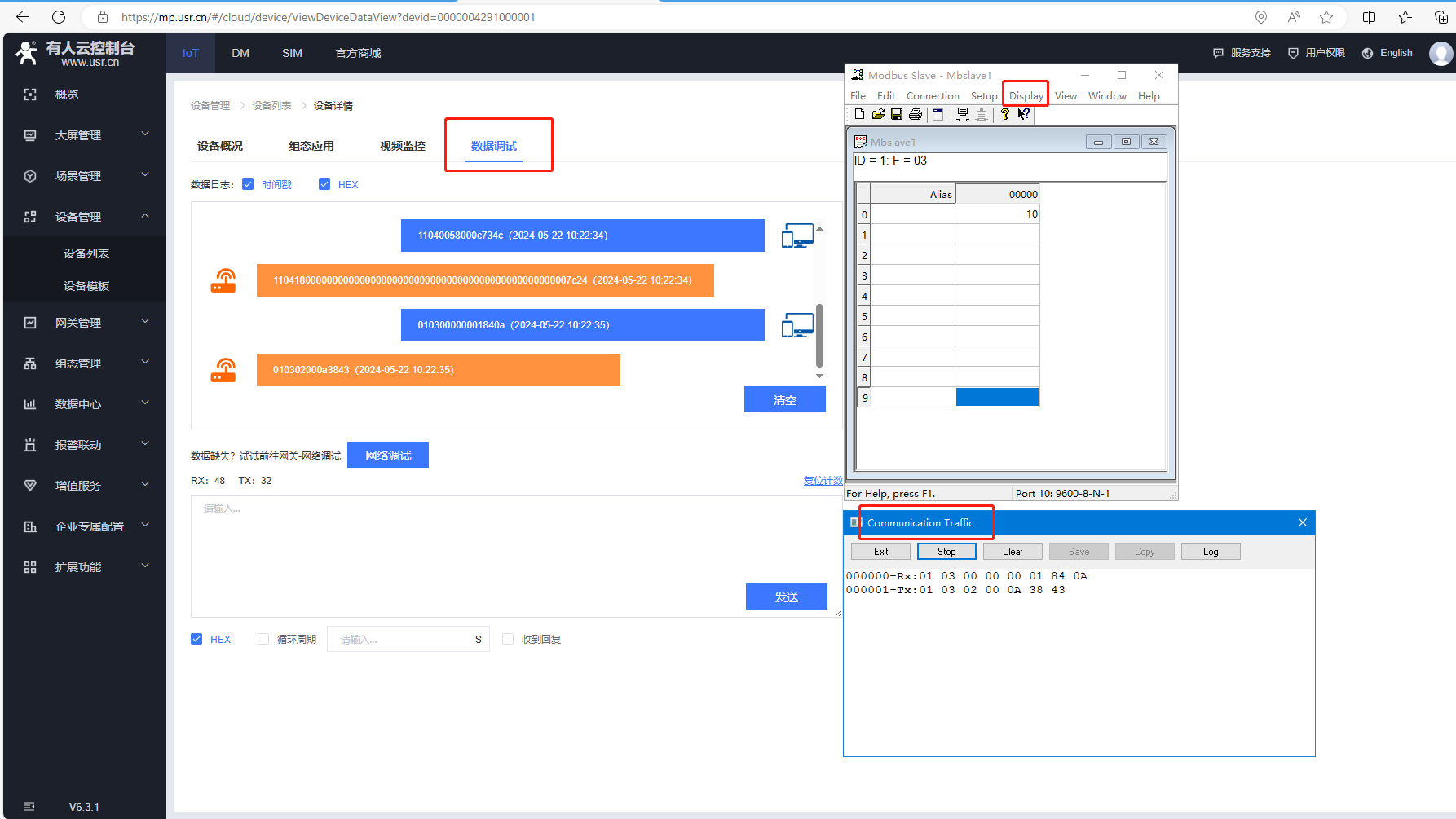1456x819 pixels.
Task: Select the 设备模板 sidebar item
Action: pos(86,286)
